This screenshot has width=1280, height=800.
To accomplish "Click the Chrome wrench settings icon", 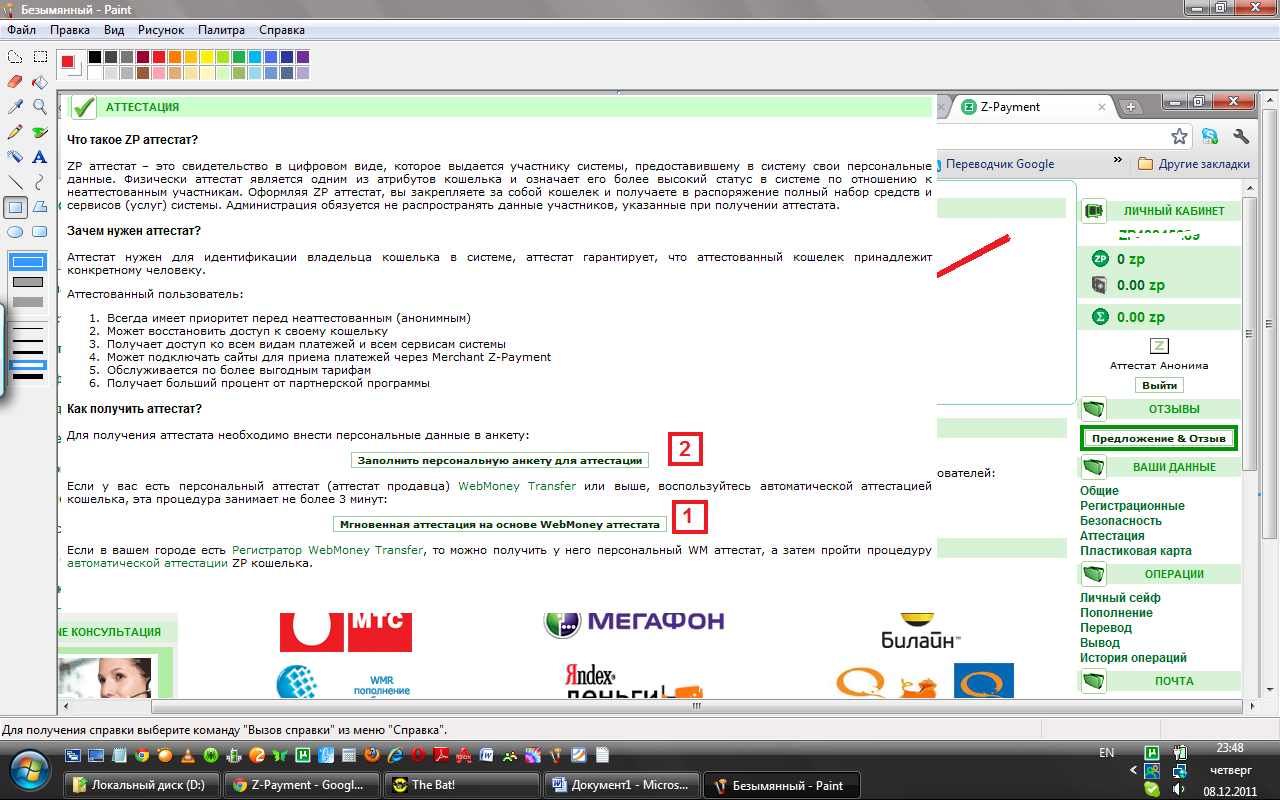I will coord(1241,136).
